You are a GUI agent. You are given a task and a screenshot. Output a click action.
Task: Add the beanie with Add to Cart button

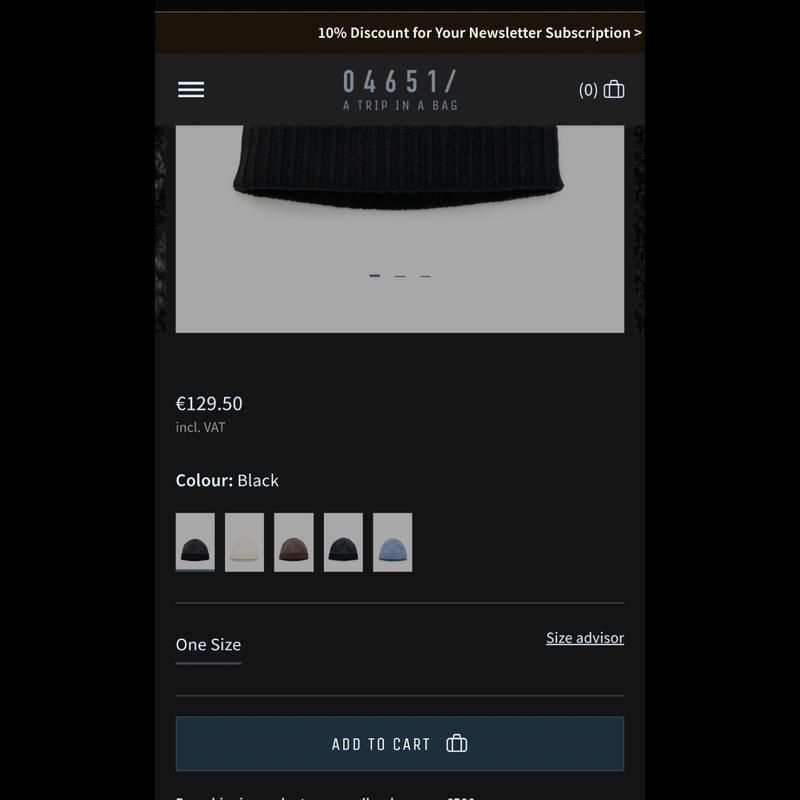click(x=400, y=743)
